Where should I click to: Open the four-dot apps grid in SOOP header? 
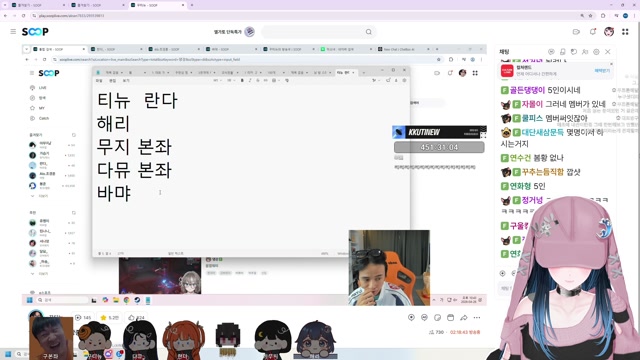625,31
